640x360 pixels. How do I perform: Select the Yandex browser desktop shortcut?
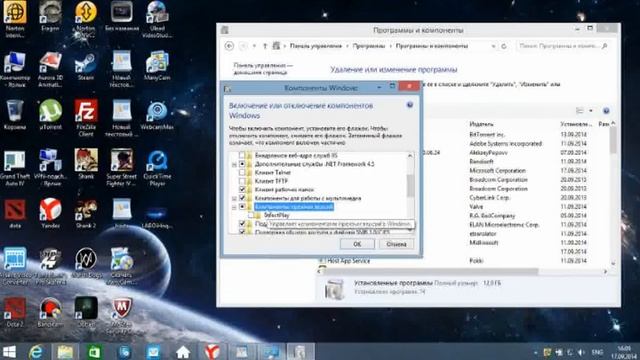click(x=50, y=213)
